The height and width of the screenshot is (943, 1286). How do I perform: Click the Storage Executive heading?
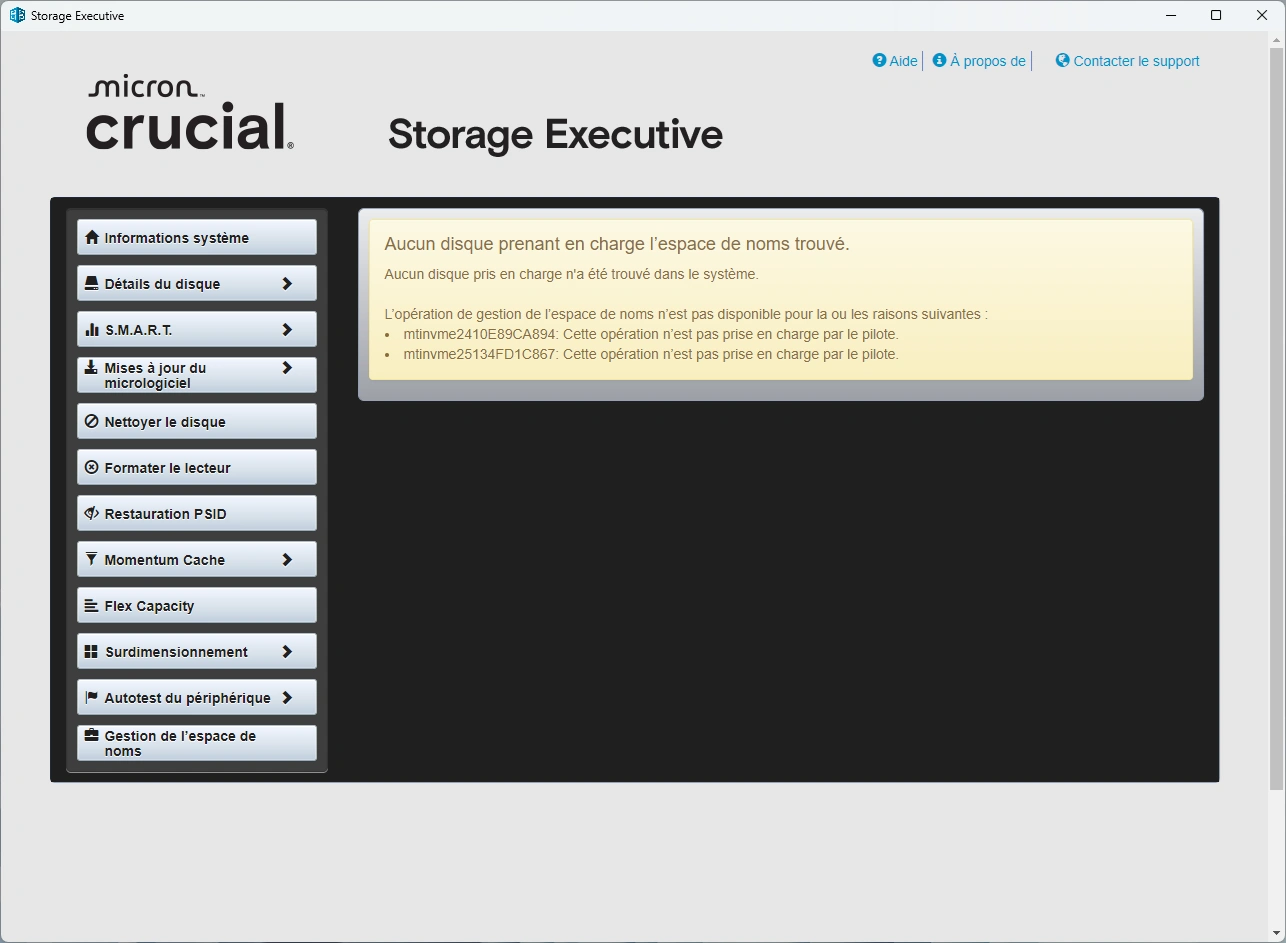pyautogui.click(x=555, y=134)
